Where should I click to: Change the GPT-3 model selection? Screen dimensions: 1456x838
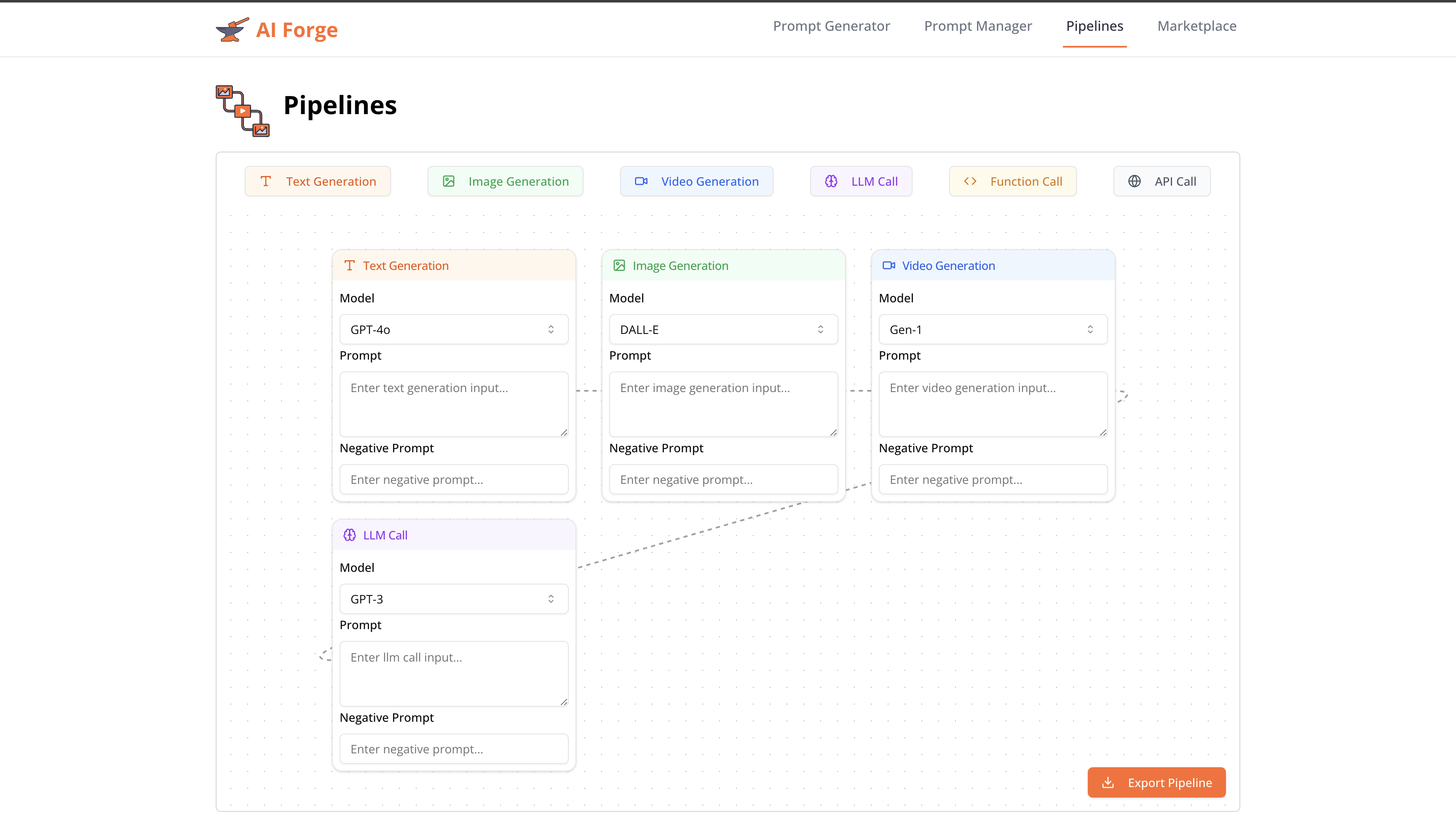pyautogui.click(x=453, y=598)
